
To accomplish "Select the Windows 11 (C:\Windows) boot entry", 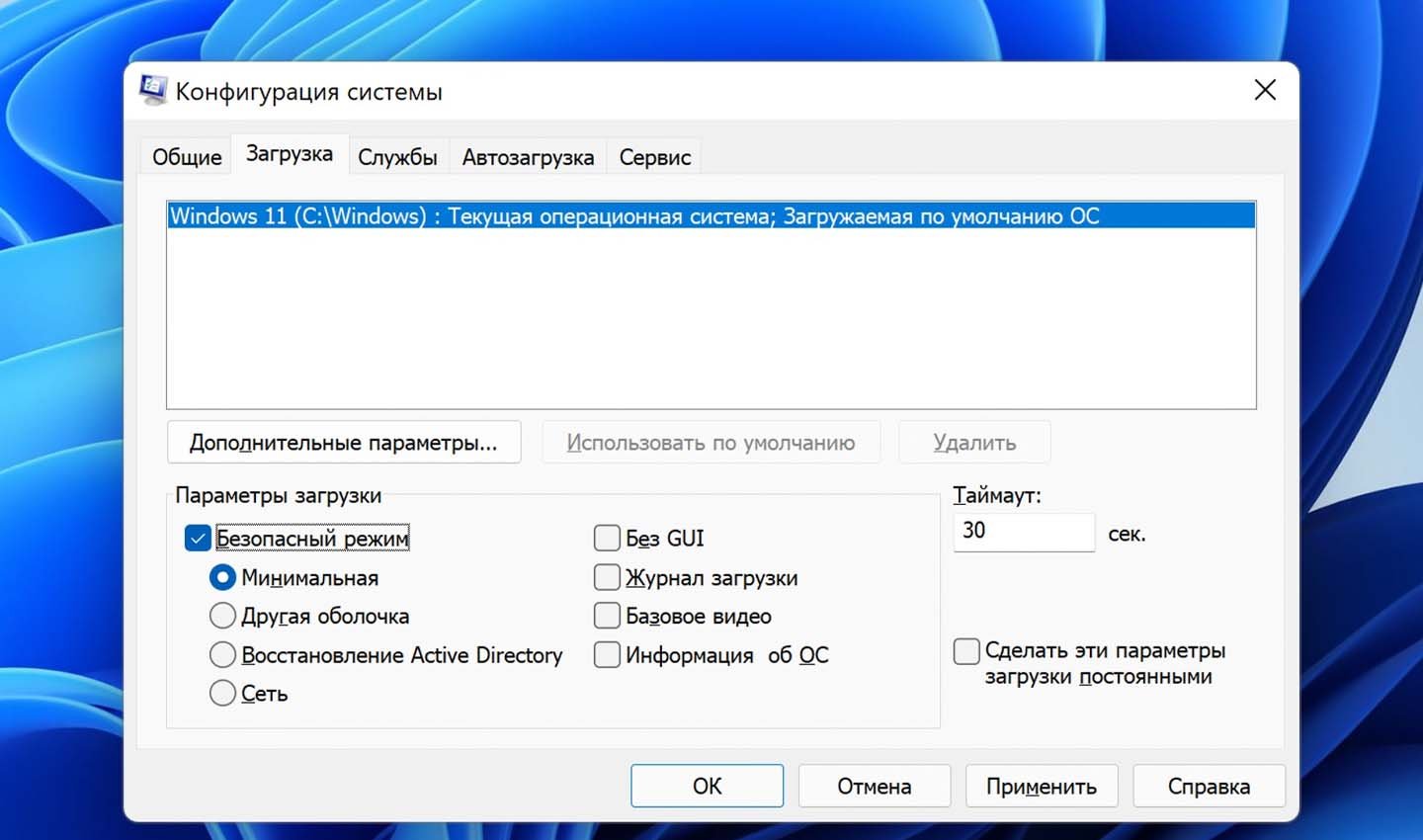I will click(x=711, y=216).
